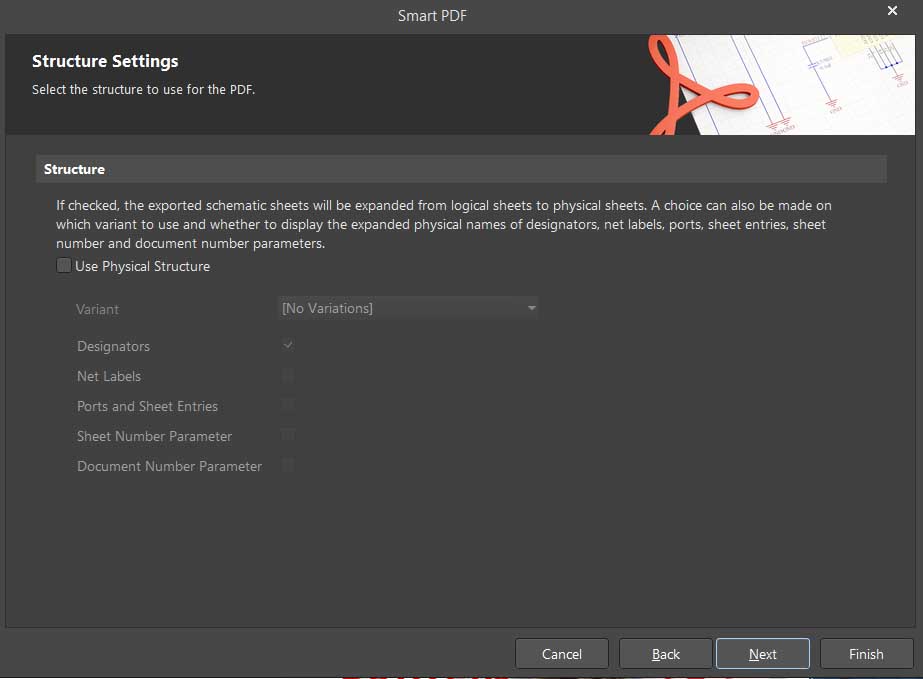Enable the Document Number Parameter checkbox
Viewport: 923px width, 679px height.
288,466
